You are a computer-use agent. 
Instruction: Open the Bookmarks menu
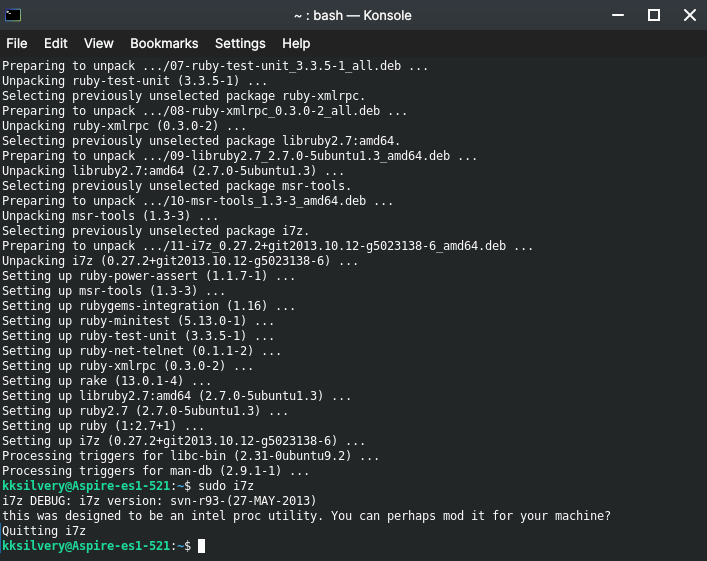[x=164, y=43]
